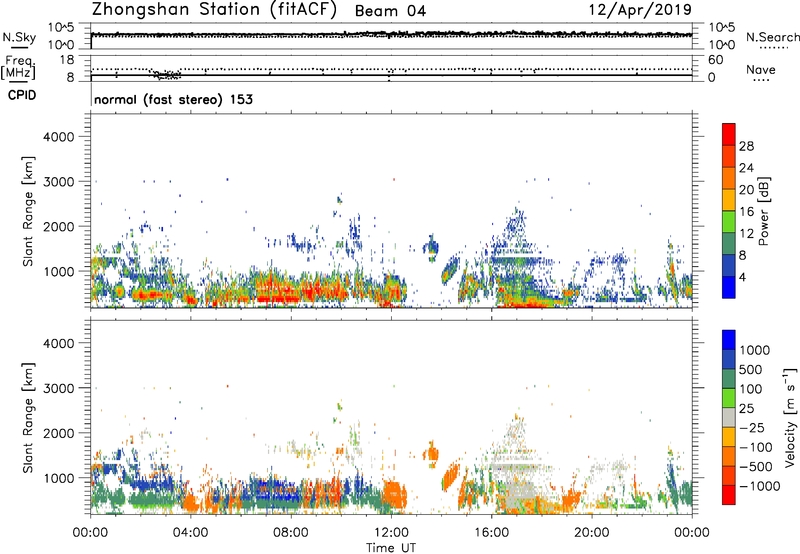Click the red top segment of Power colorbar
The height and width of the screenshot is (554, 800).
click(729, 134)
